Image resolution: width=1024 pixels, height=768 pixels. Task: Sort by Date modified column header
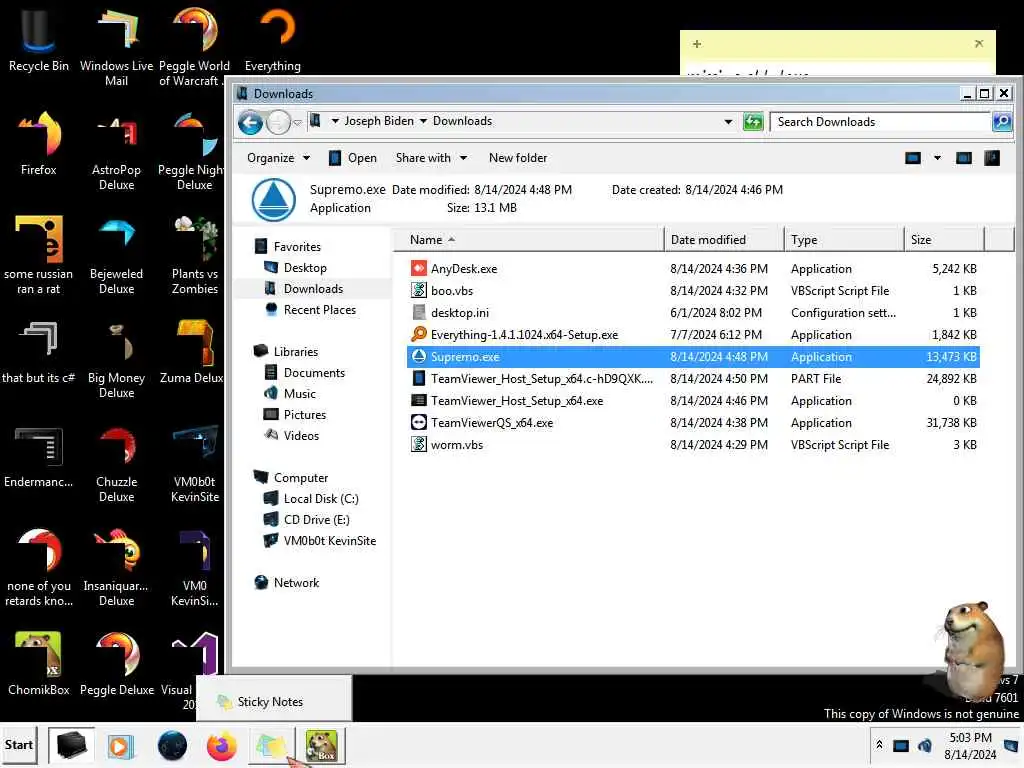pos(724,240)
